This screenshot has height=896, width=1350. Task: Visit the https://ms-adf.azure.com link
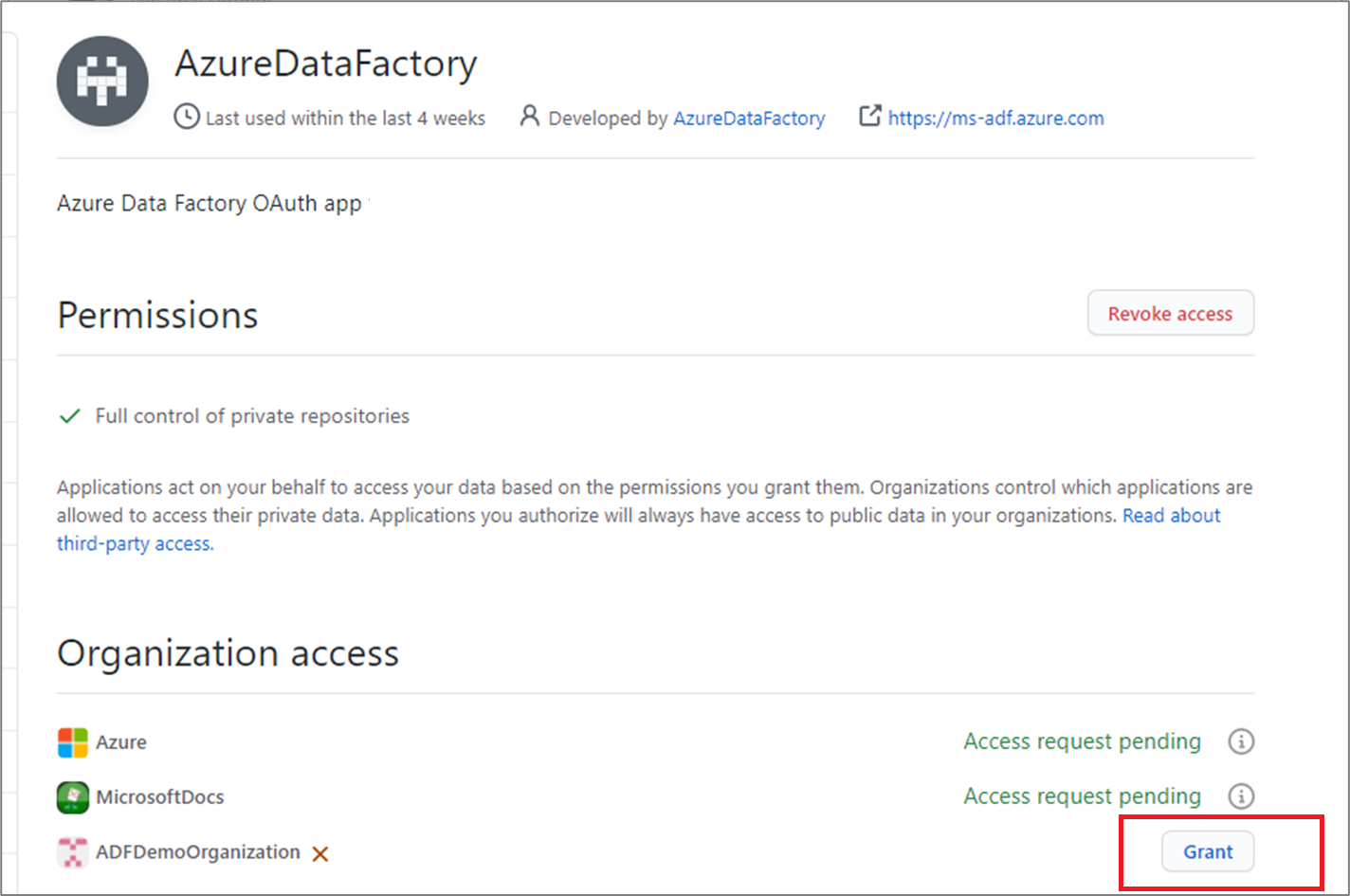coord(995,118)
